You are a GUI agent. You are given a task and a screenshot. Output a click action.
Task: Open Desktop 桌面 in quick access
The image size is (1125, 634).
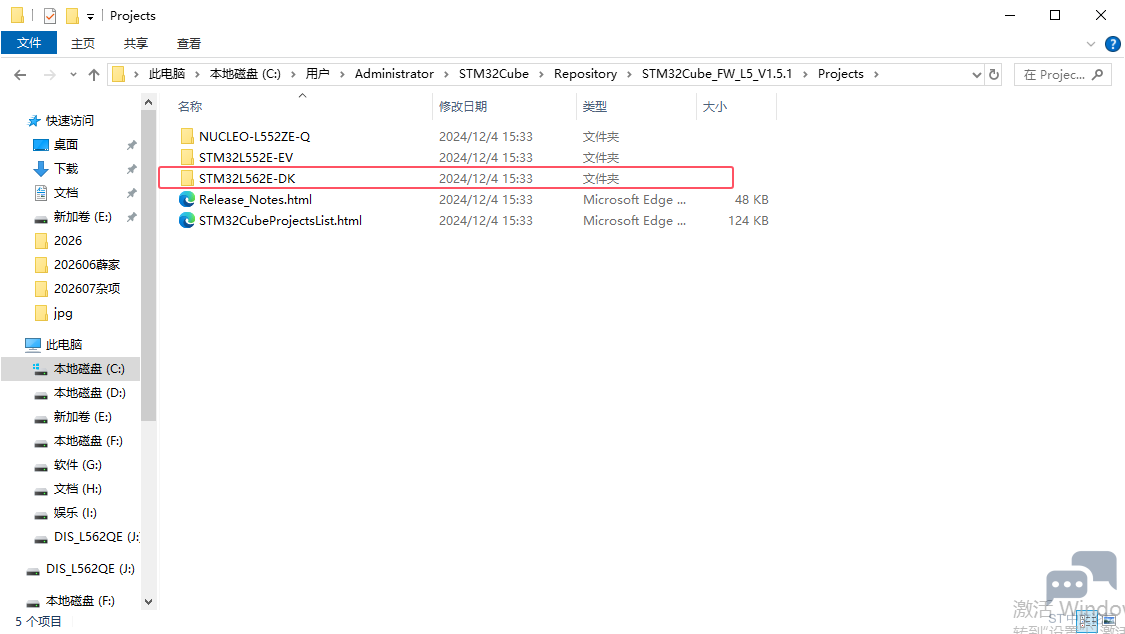pos(66,145)
